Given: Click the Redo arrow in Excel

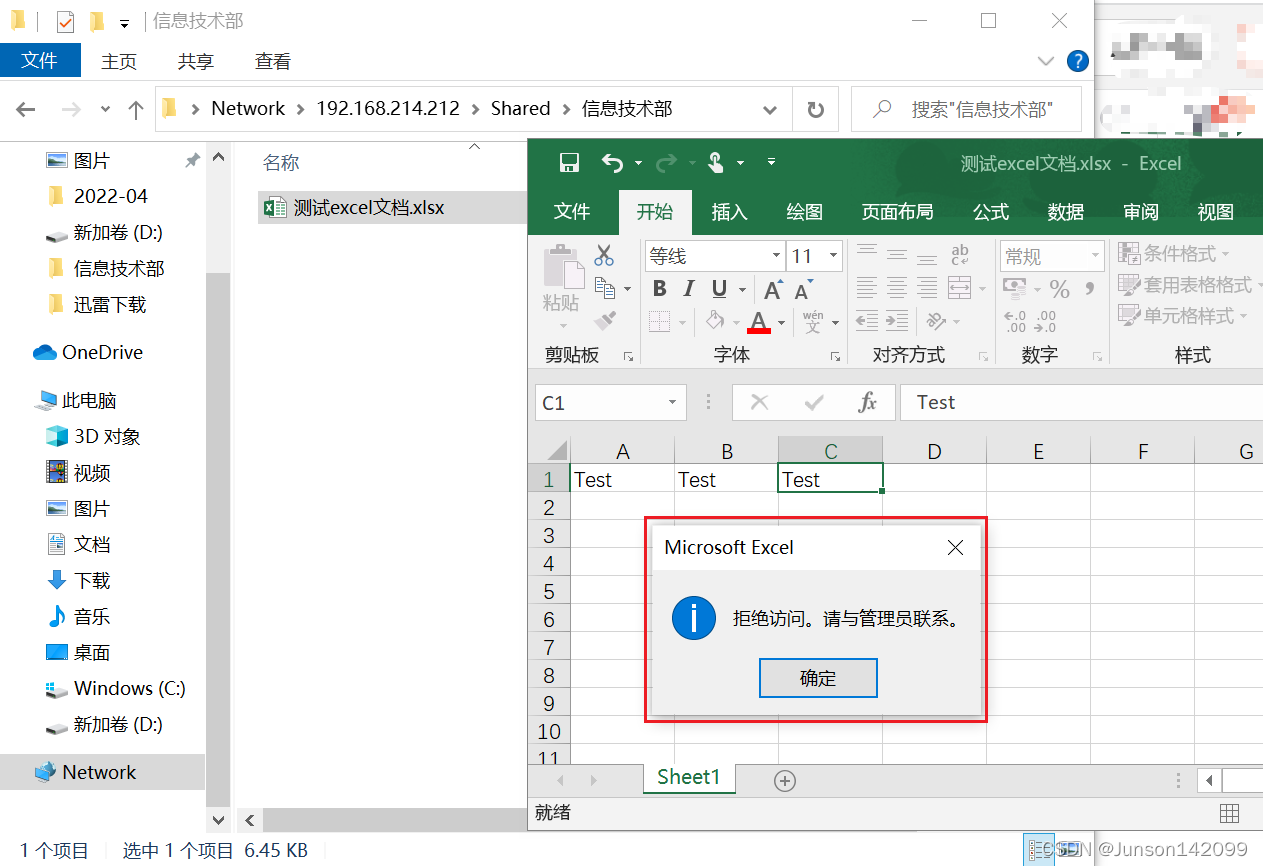Looking at the screenshot, I should (x=666, y=162).
